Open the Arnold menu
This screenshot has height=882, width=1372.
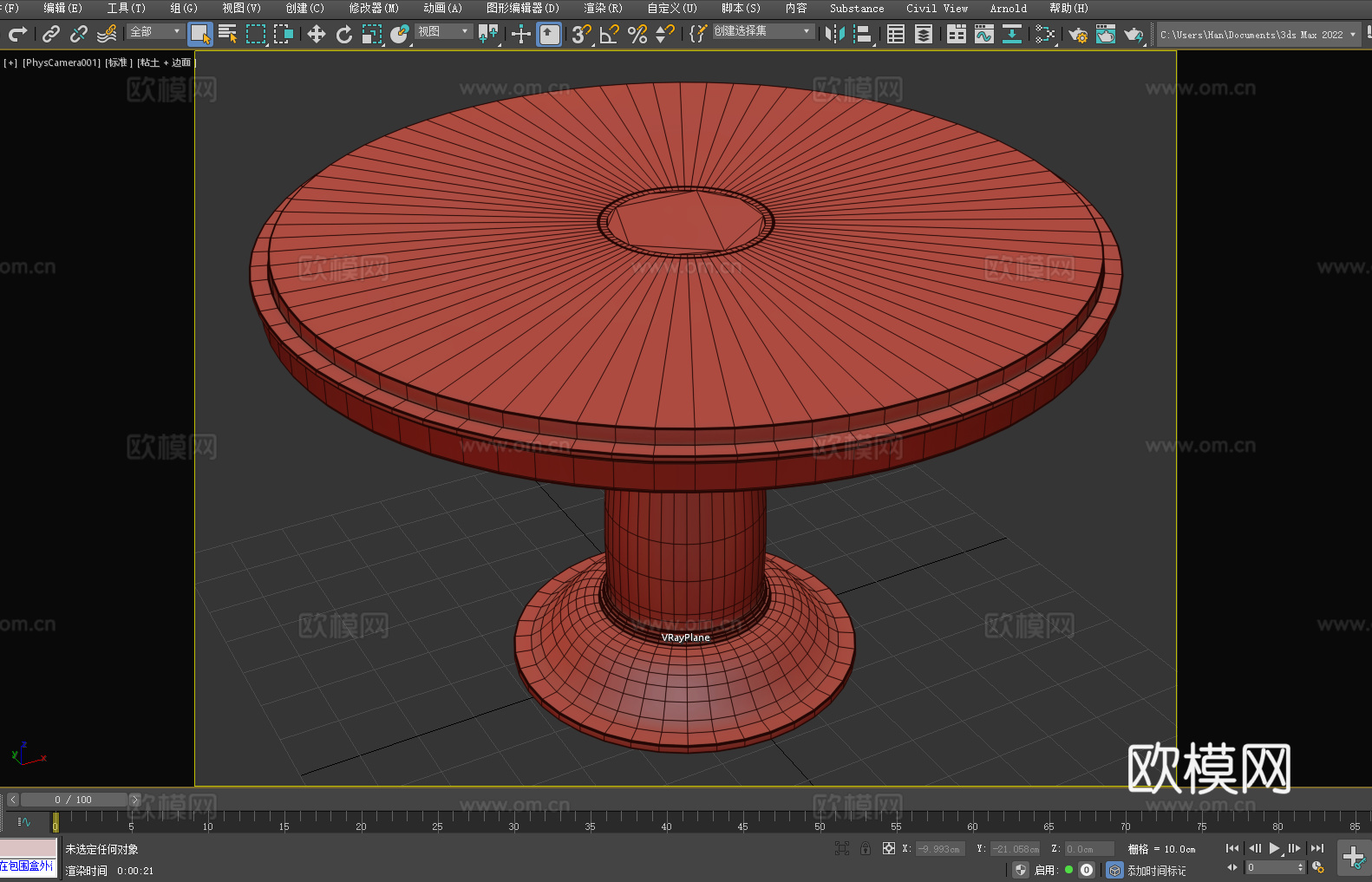(1008, 8)
